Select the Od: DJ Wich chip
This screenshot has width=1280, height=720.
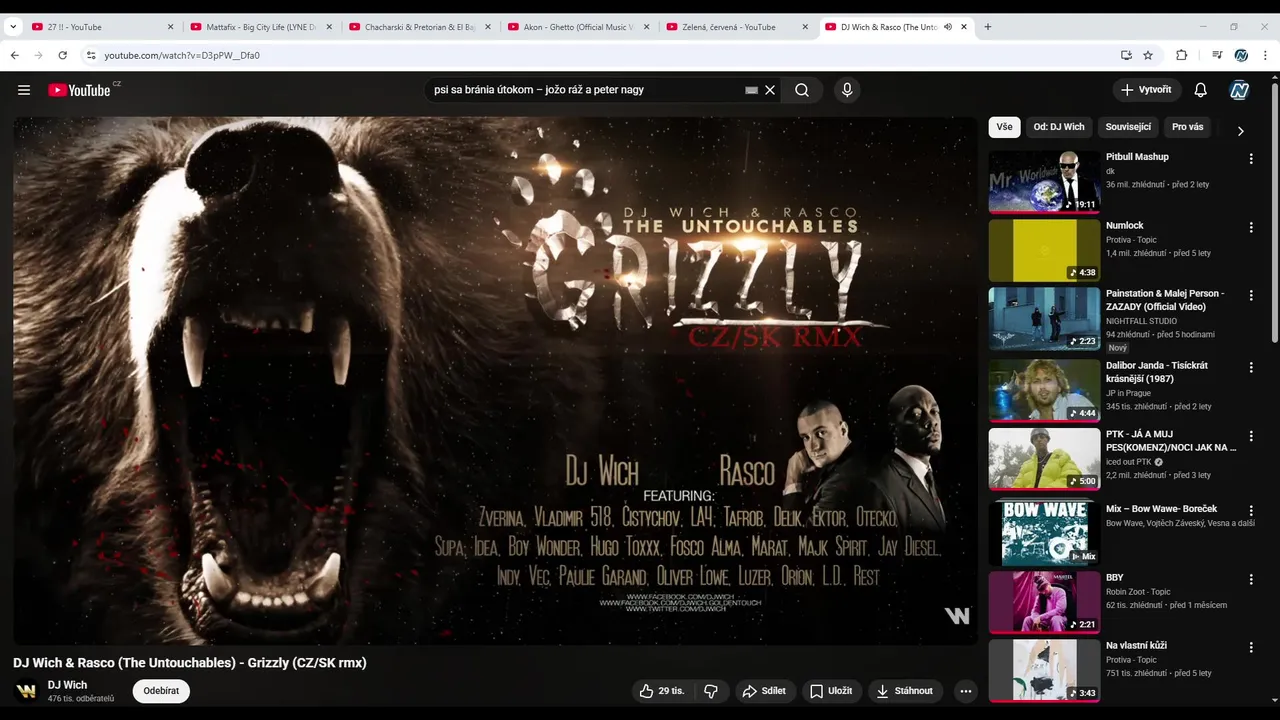coord(1059,127)
